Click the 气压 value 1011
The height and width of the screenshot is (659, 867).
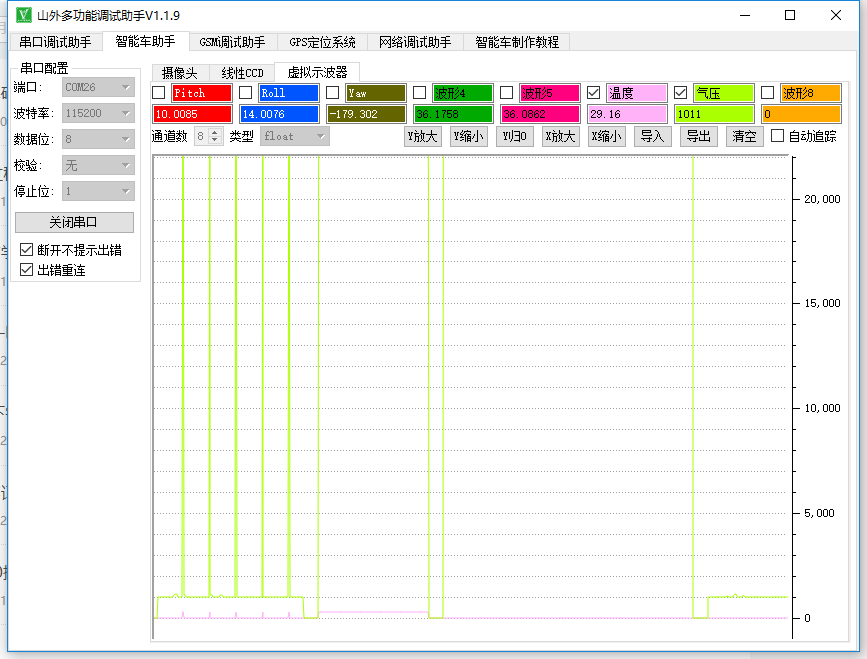pos(714,114)
